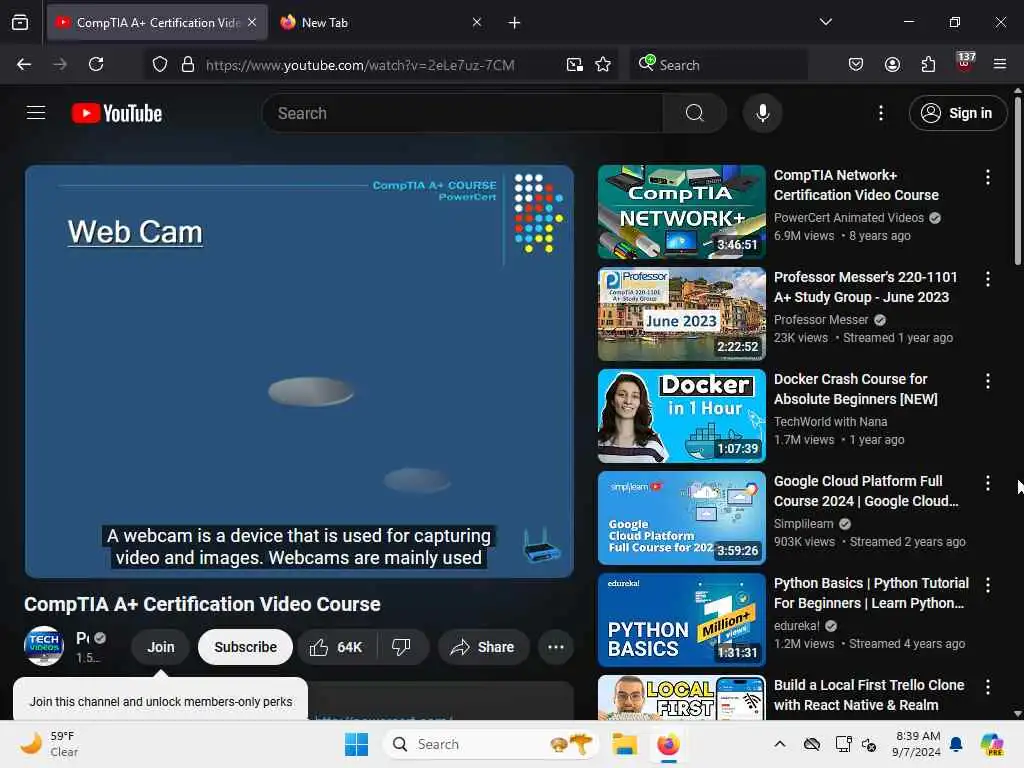Select CompTIA A+ Certification Video tab
Screen dimensions: 1024x768
coord(158,23)
